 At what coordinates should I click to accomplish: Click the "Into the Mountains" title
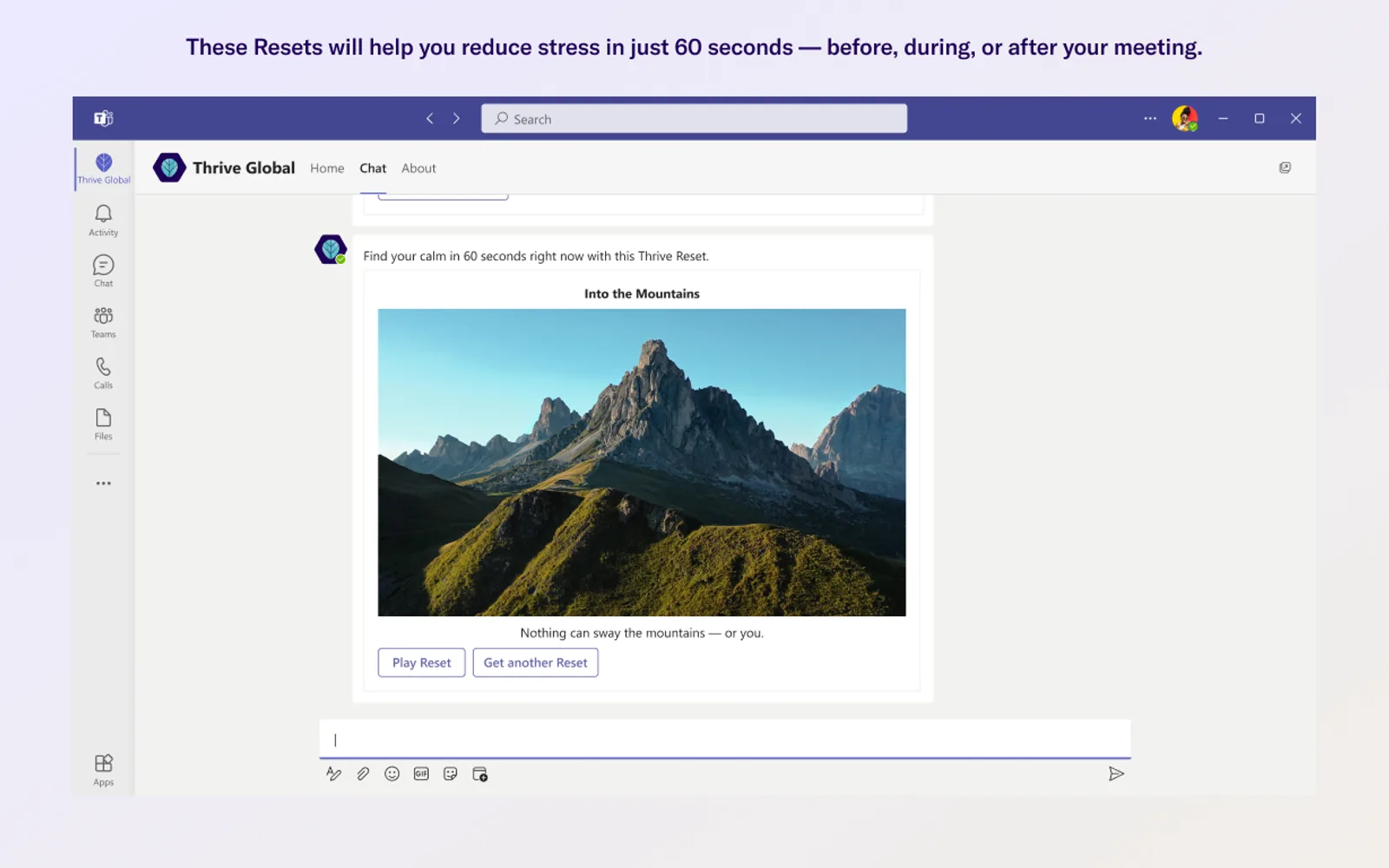pyautogui.click(x=642, y=293)
